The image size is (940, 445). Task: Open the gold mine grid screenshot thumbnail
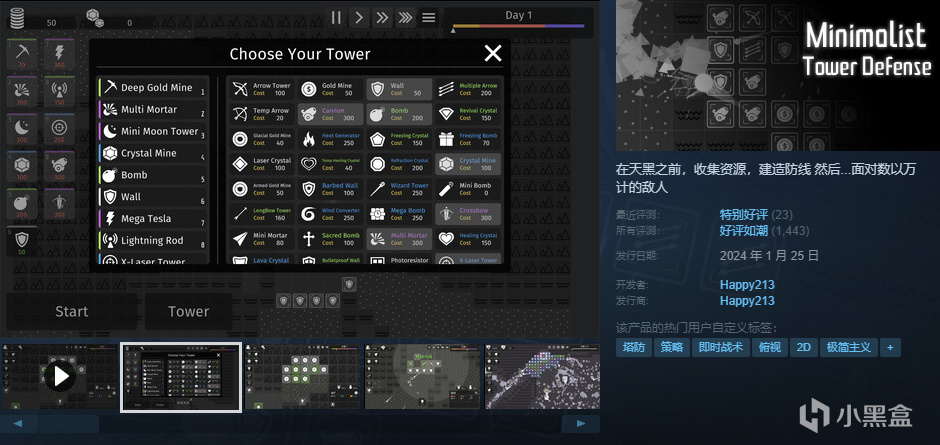tap(303, 377)
